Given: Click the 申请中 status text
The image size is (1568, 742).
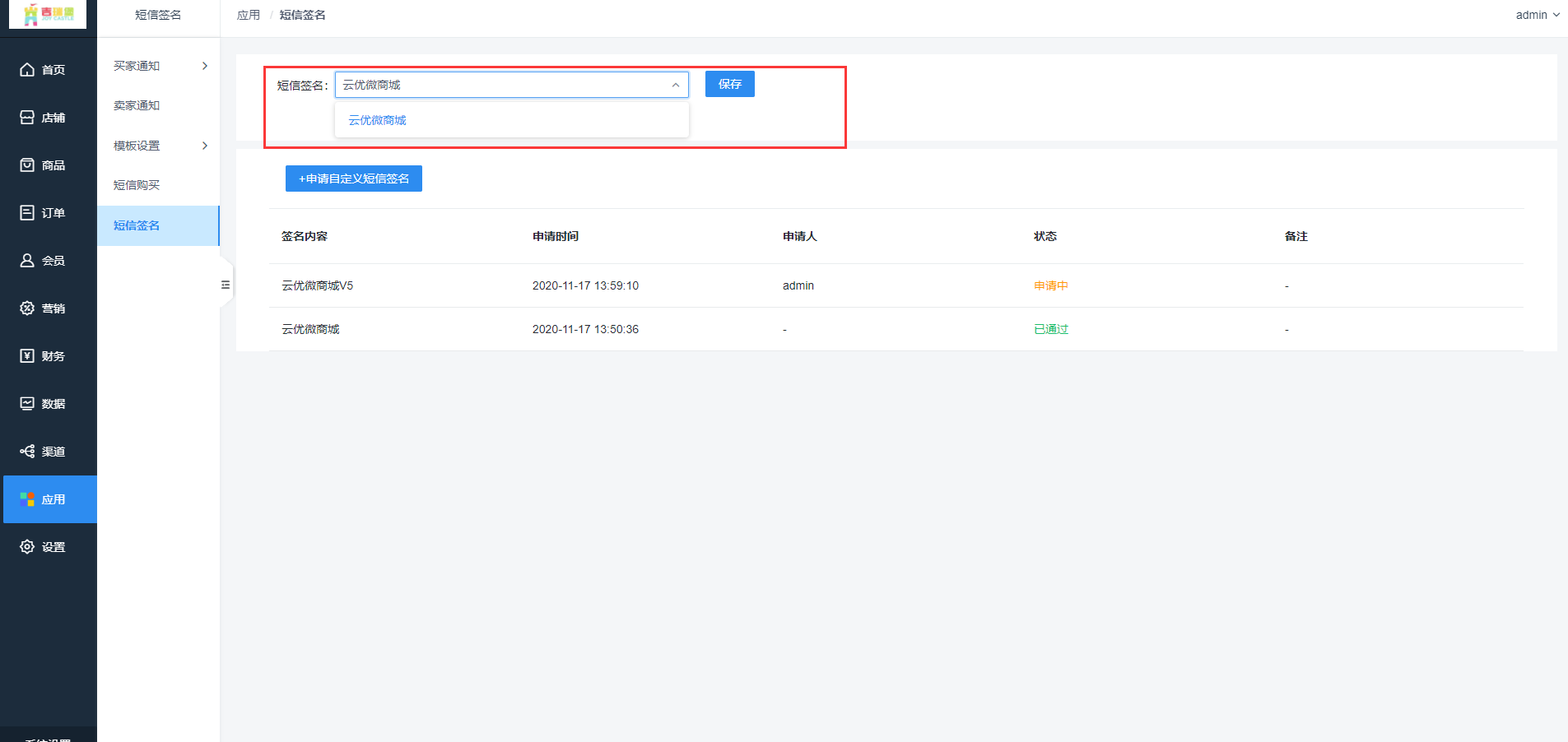Looking at the screenshot, I should click(x=1051, y=285).
